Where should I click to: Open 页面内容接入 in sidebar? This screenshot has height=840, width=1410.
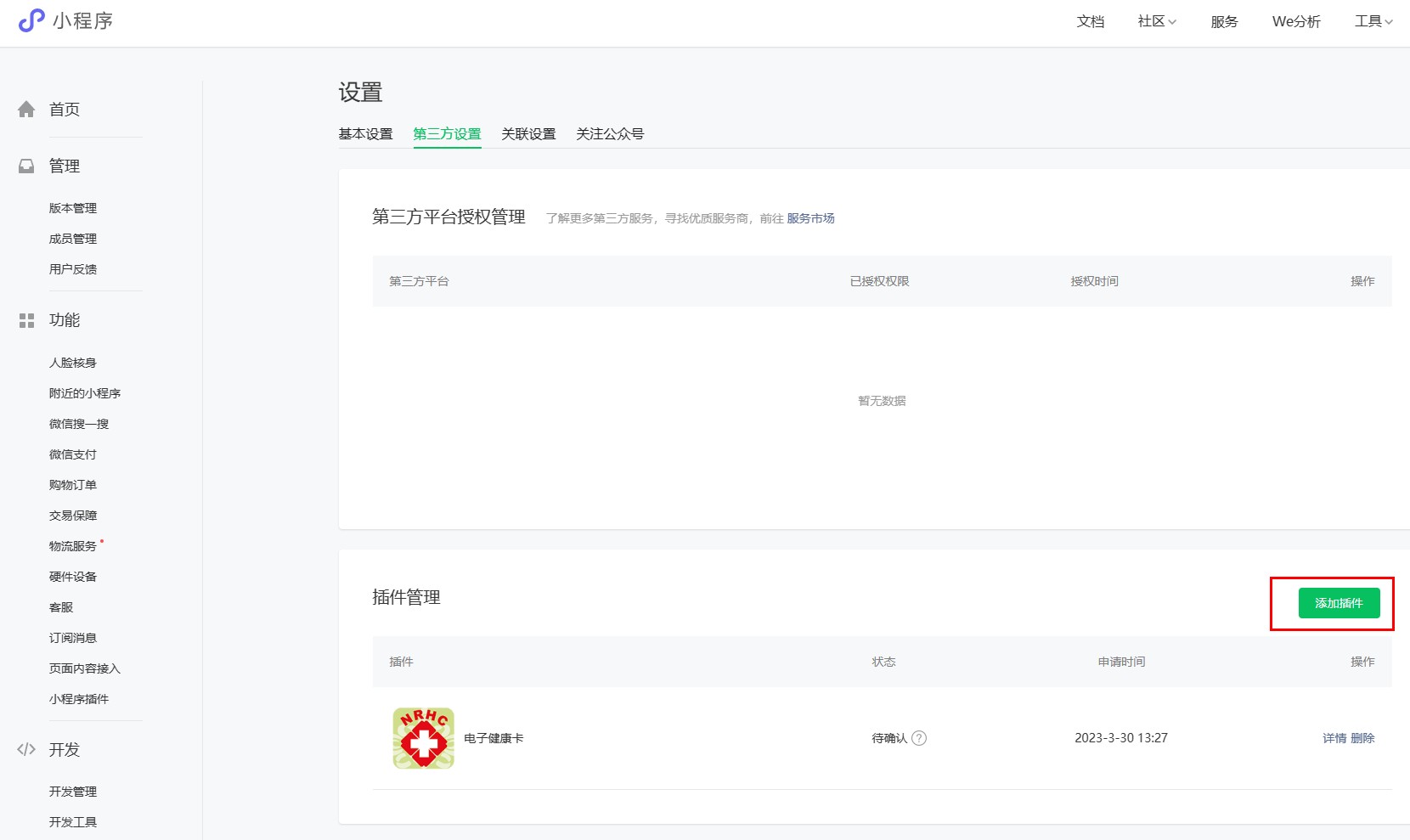click(85, 668)
